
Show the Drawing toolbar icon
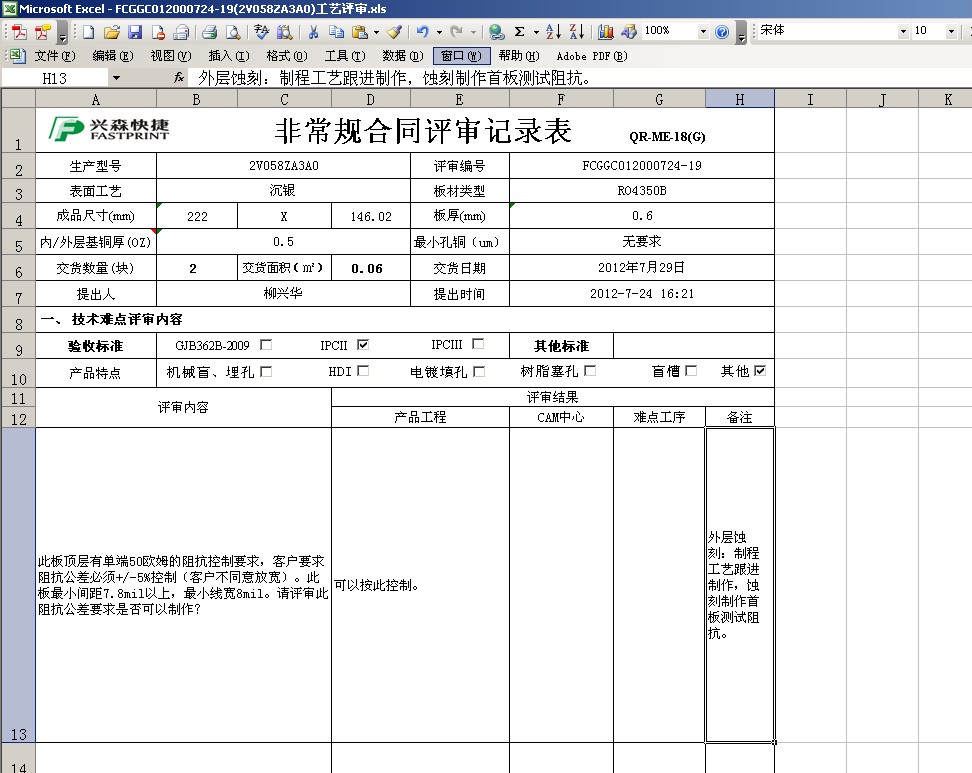[629, 32]
